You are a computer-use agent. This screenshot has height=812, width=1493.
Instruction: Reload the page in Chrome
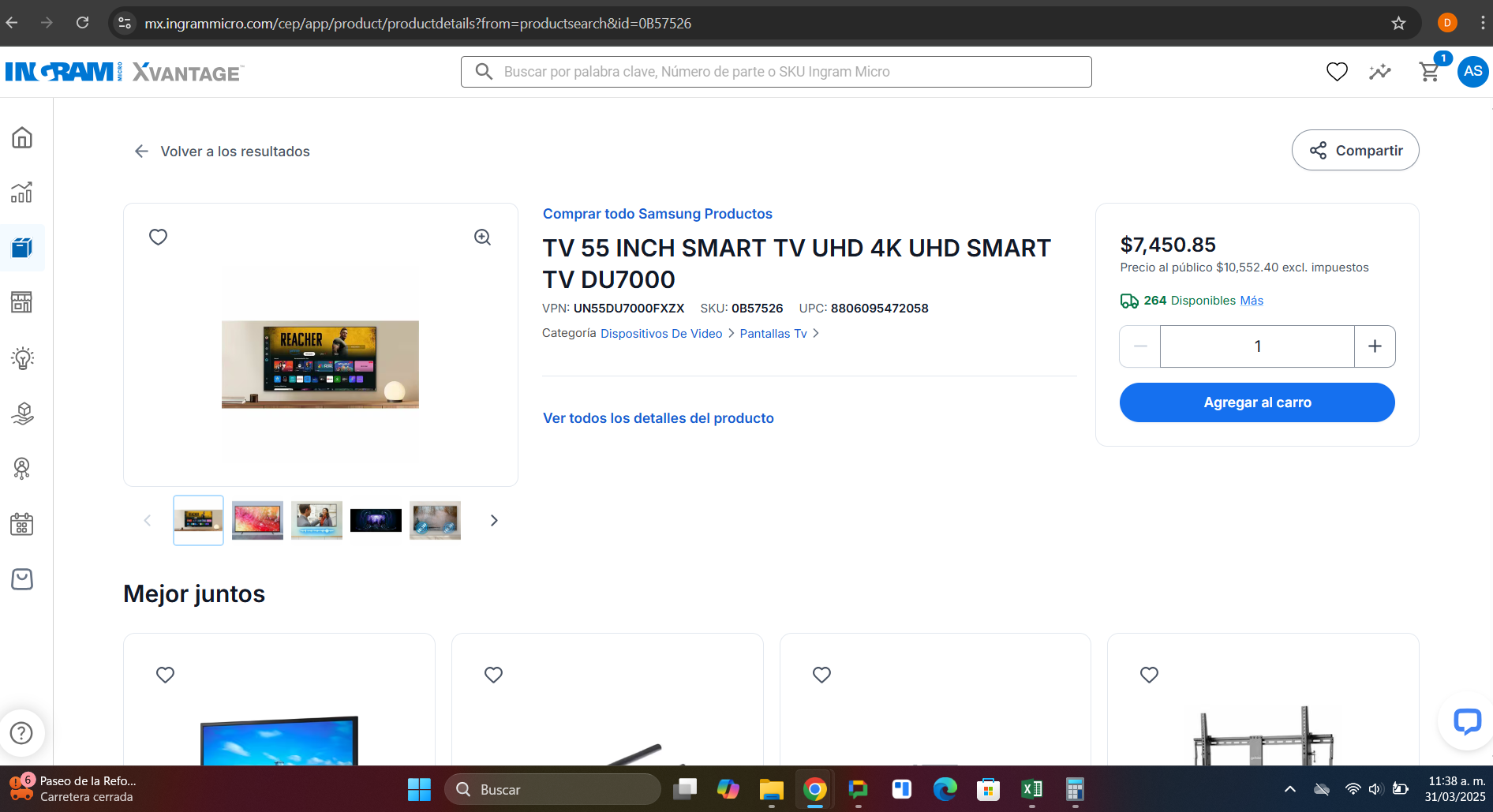[x=82, y=23]
